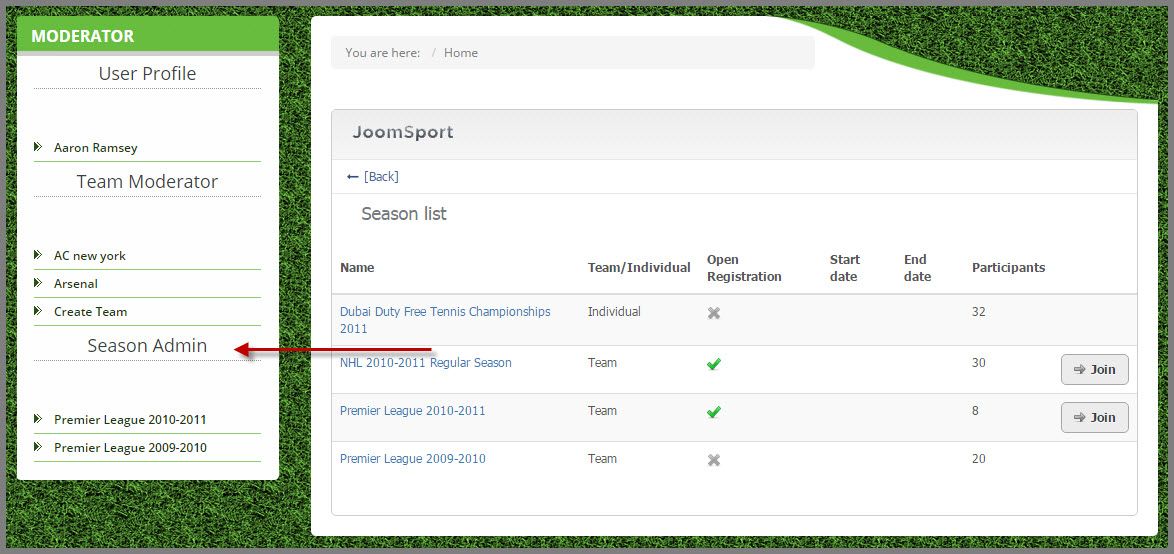
Task: Click the Team Moderator heading
Action: pos(147,181)
